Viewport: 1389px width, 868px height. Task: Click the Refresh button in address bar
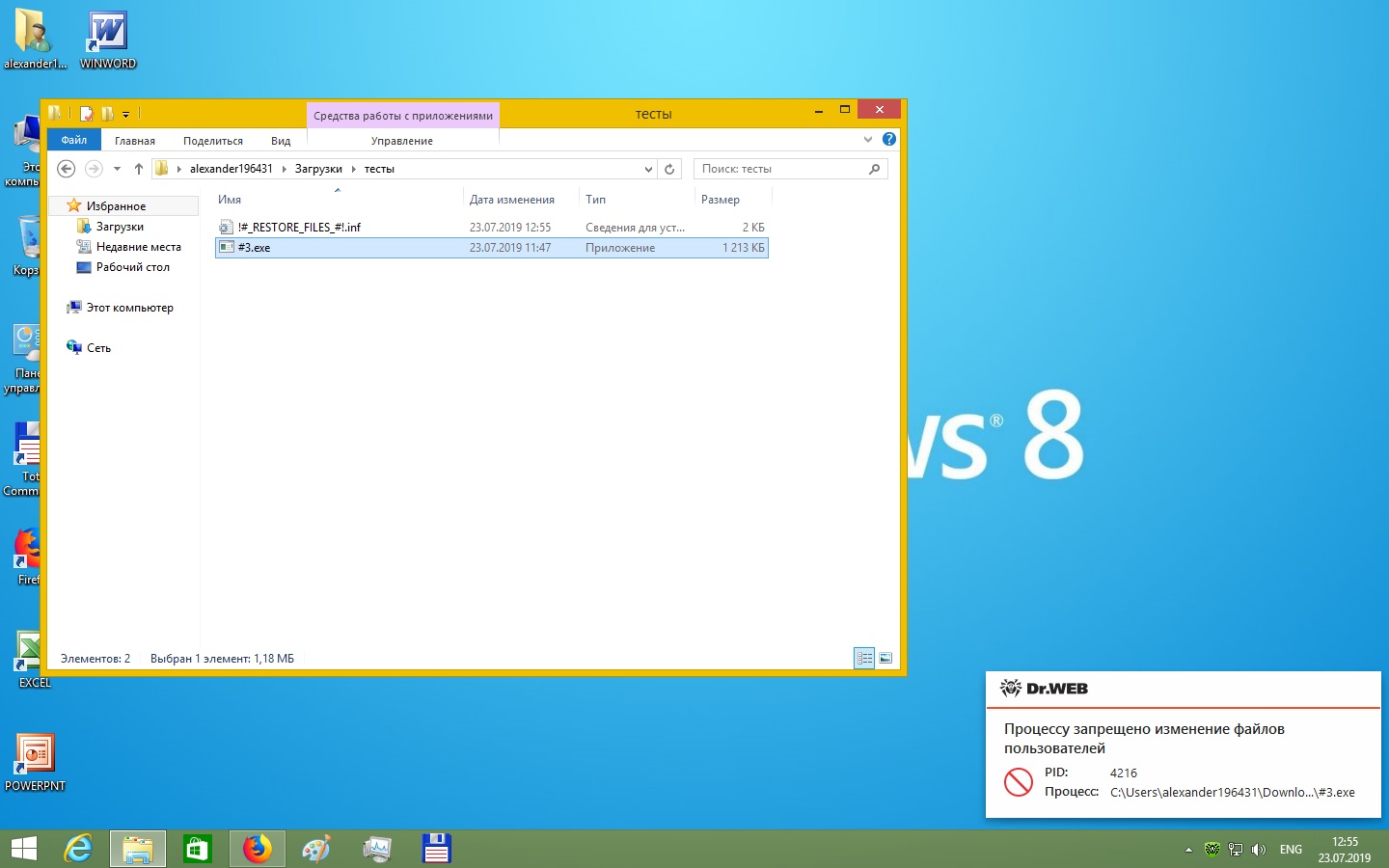pyautogui.click(x=669, y=169)
